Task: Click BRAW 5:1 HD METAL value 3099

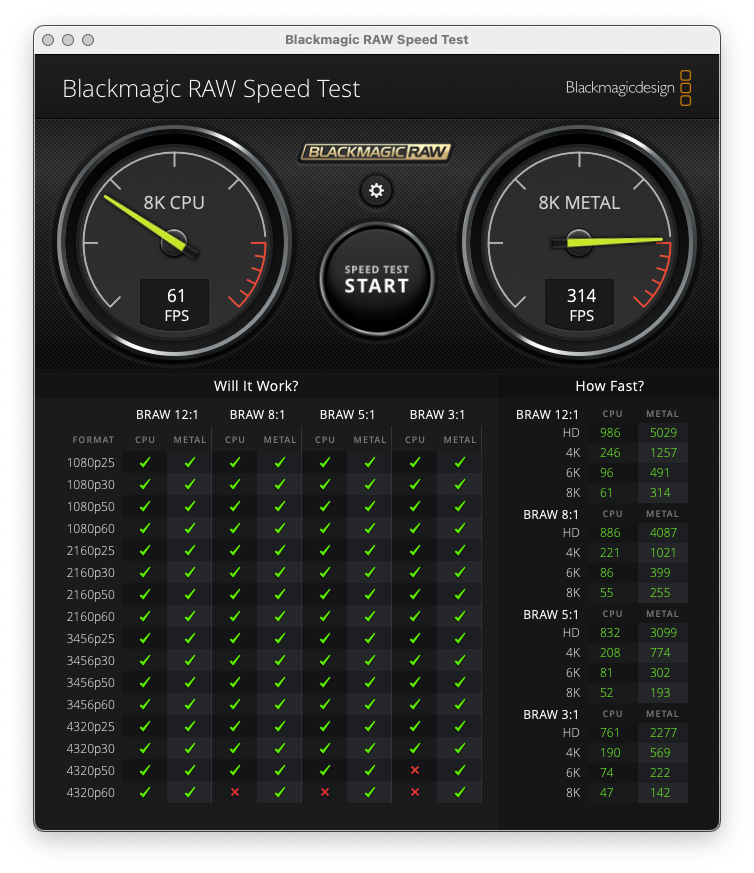Action: coord(663,633)
